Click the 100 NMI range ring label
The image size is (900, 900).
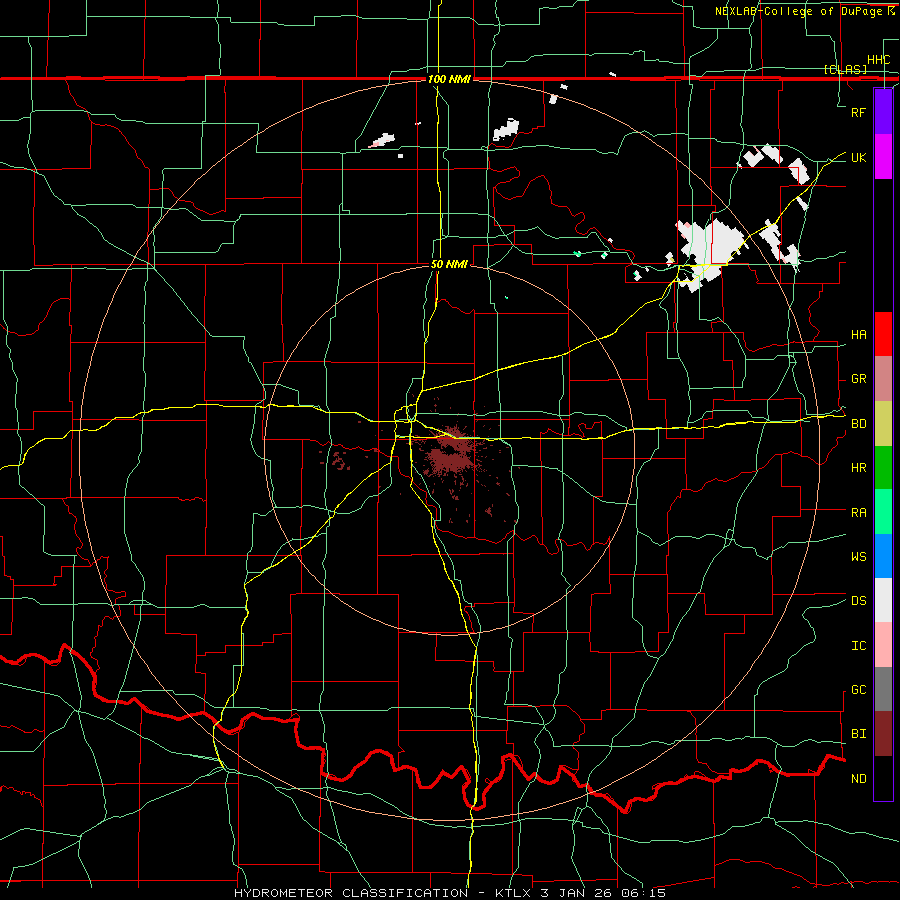(449, 79)
